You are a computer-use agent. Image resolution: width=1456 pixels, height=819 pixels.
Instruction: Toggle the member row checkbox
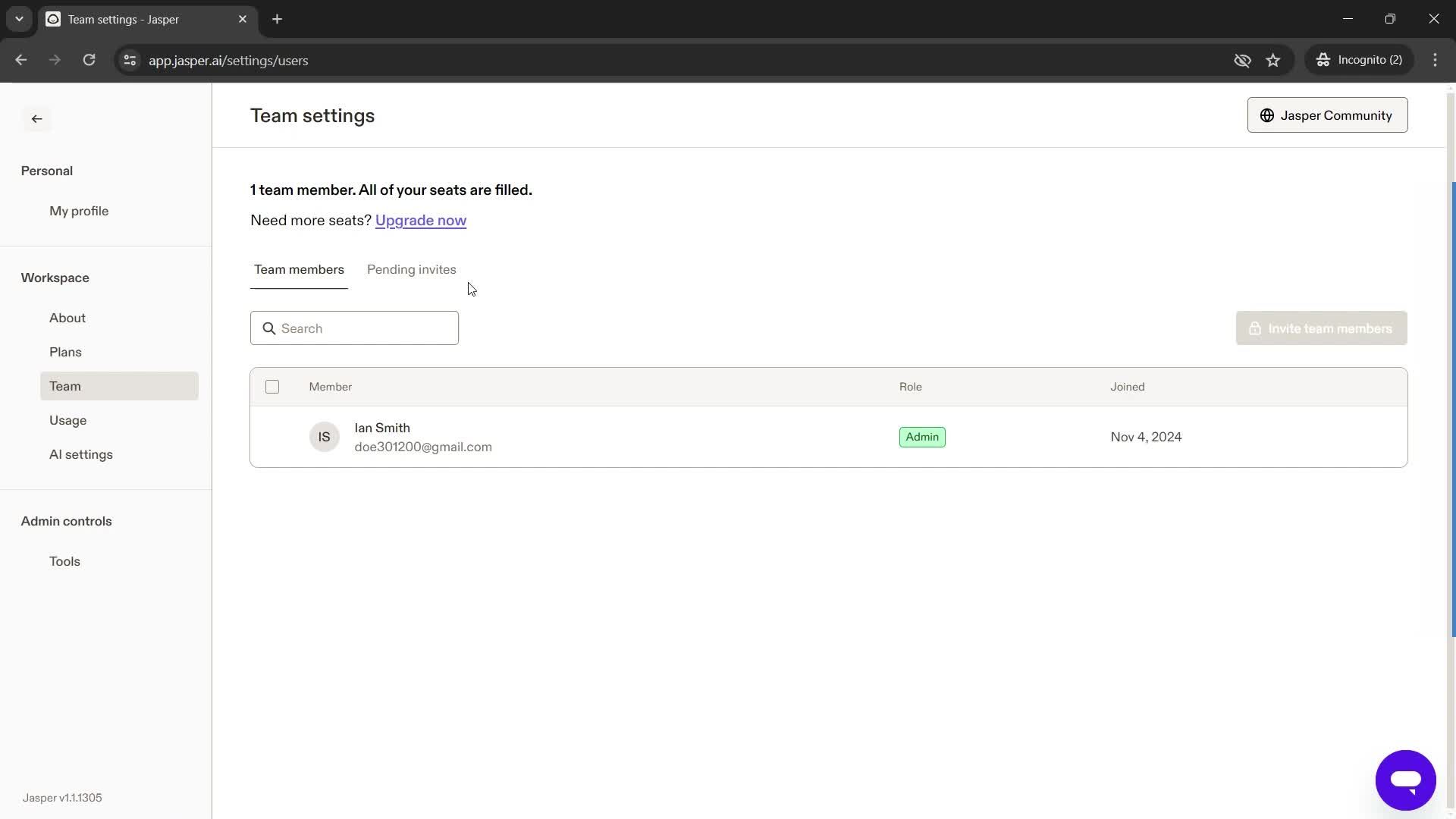point(272,437)
